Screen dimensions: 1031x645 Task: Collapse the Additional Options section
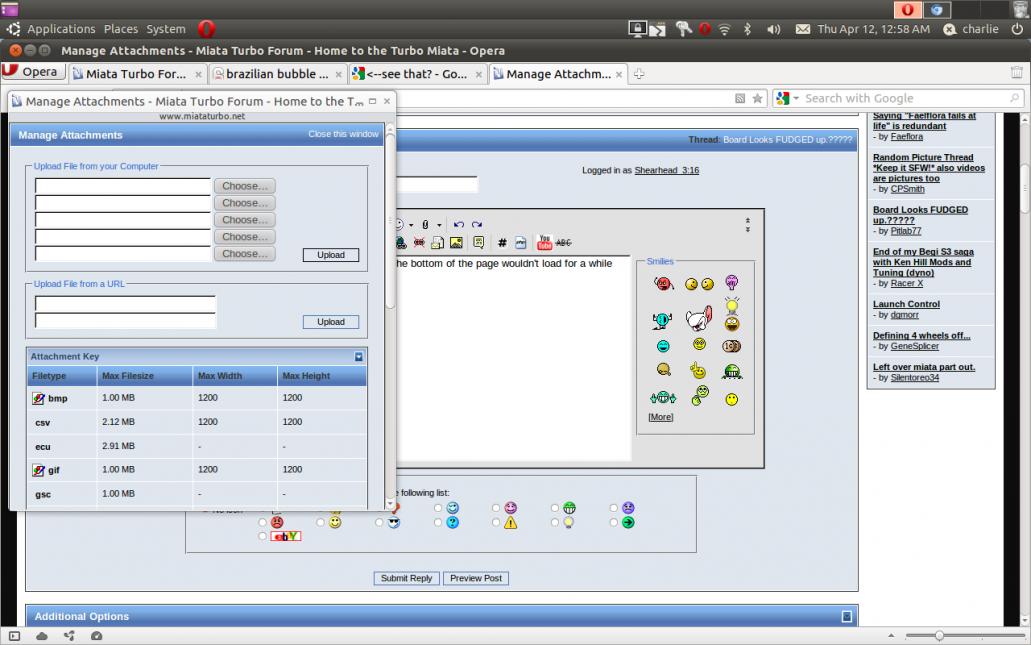coord(847,616)
